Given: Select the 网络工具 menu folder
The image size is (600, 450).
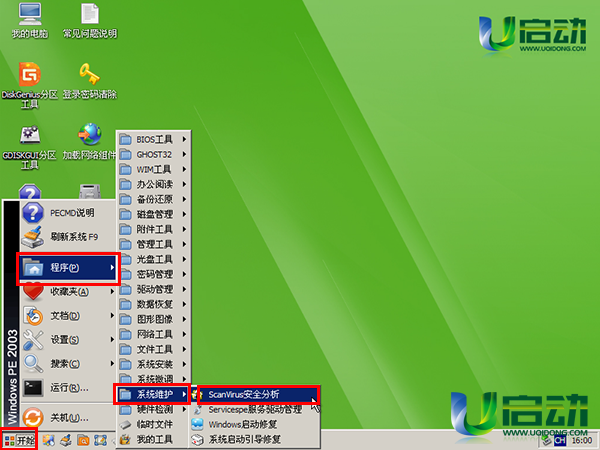Looking at the screenshot, I should pos(153,334).
